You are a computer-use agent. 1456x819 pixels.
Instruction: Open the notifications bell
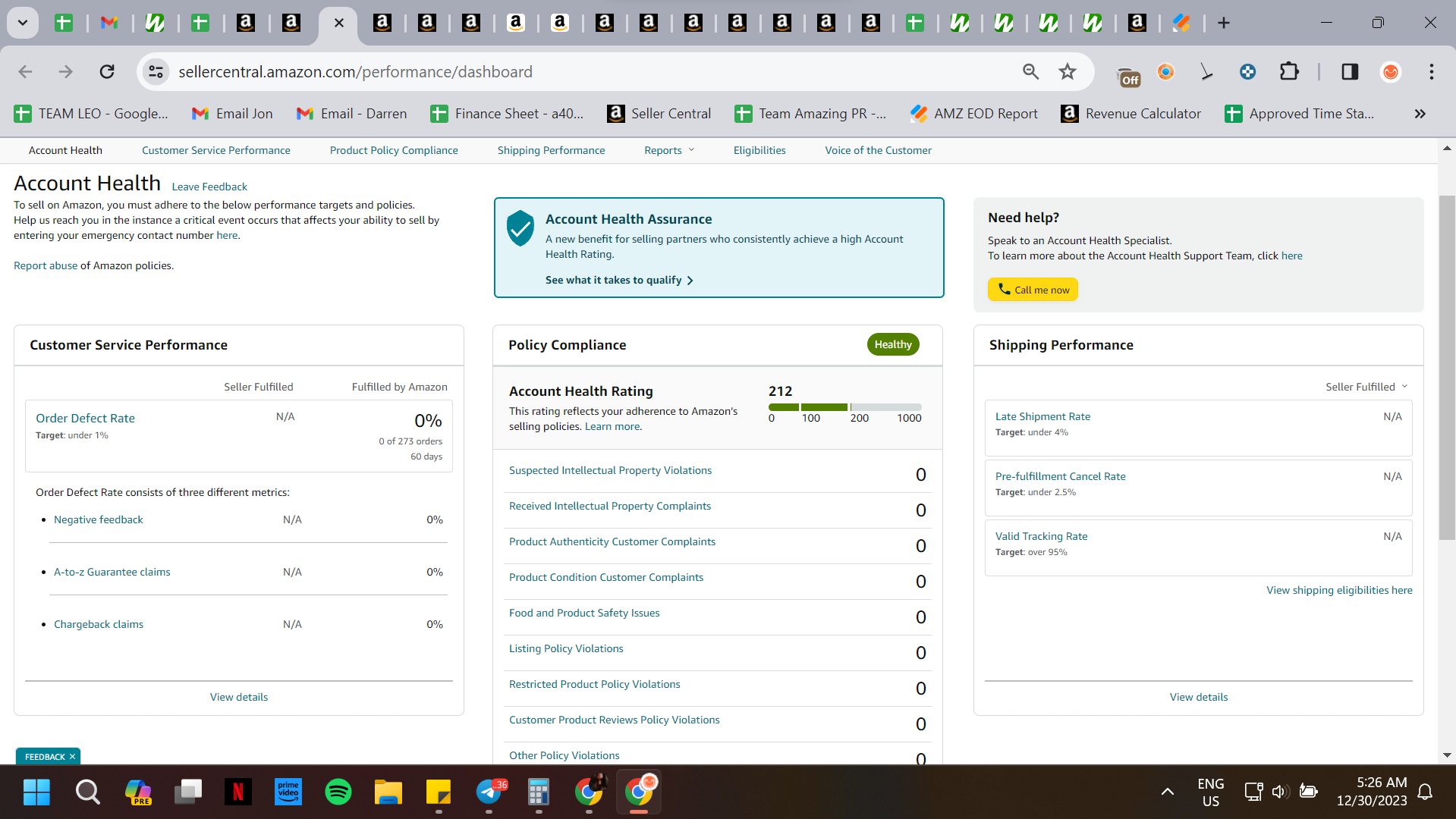1425,792
